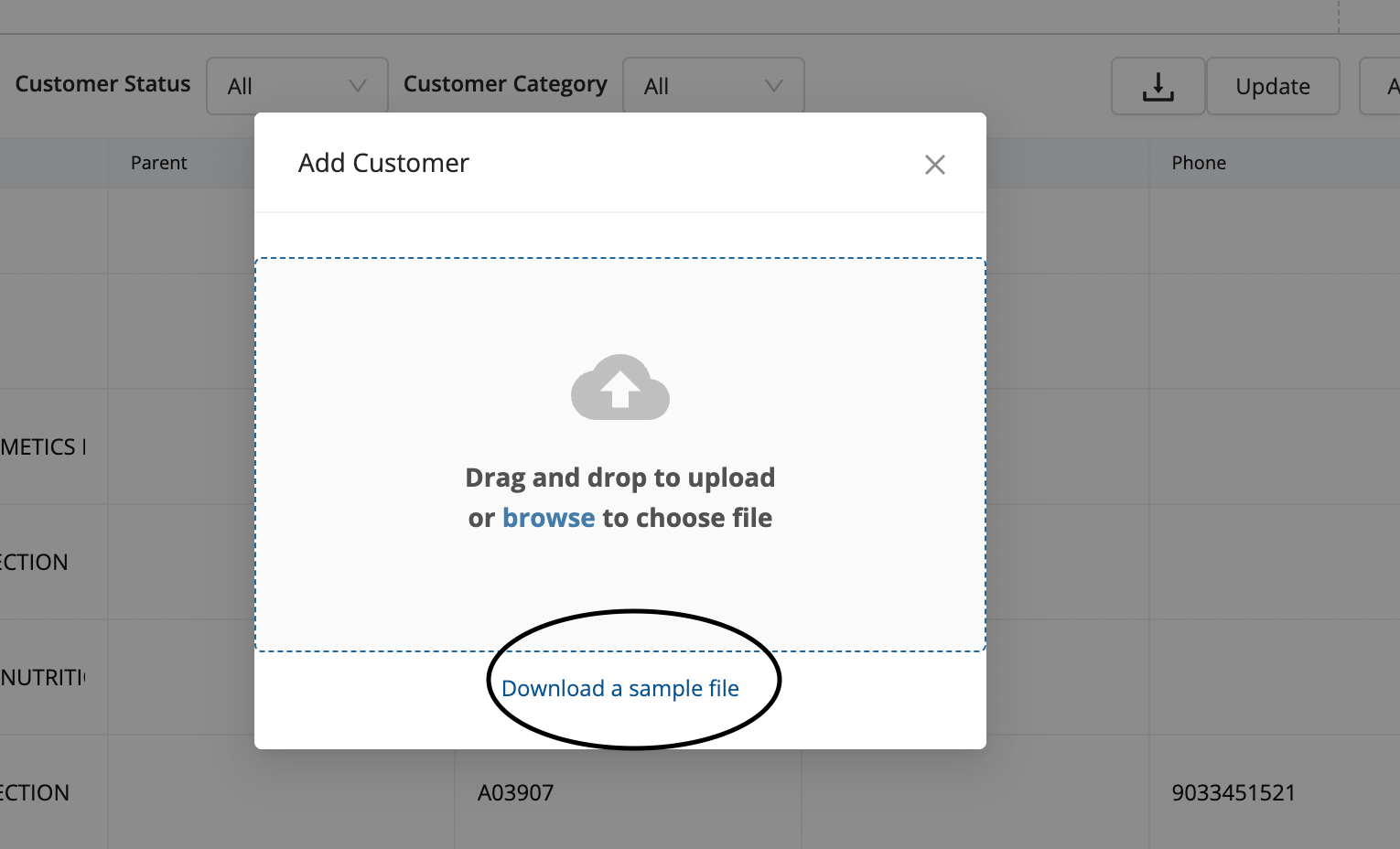Open the Customer Category dropdown

coord(713,87)
